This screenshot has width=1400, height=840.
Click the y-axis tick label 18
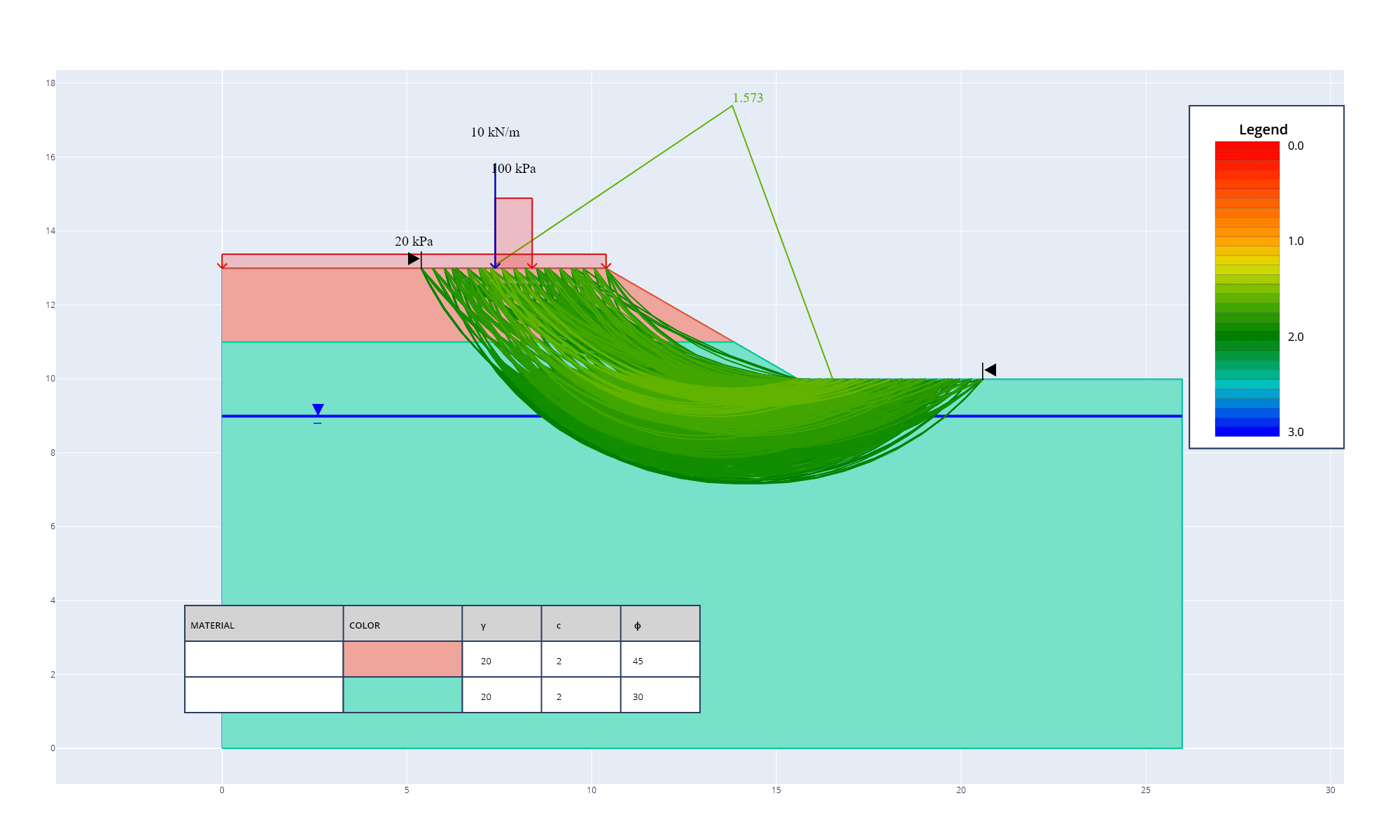pos(50,83)
